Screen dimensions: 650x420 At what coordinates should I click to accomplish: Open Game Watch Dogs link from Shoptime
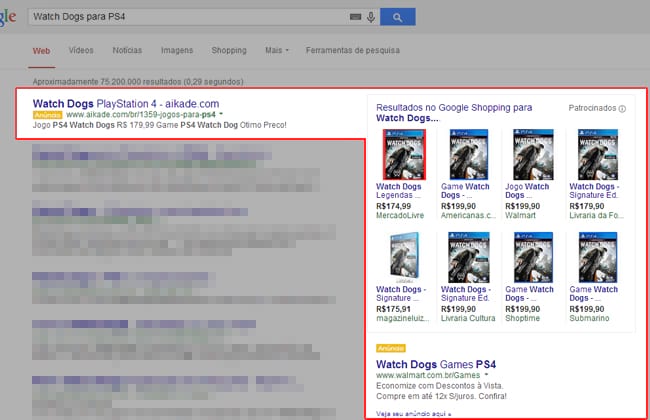click(x=529, y=294)
